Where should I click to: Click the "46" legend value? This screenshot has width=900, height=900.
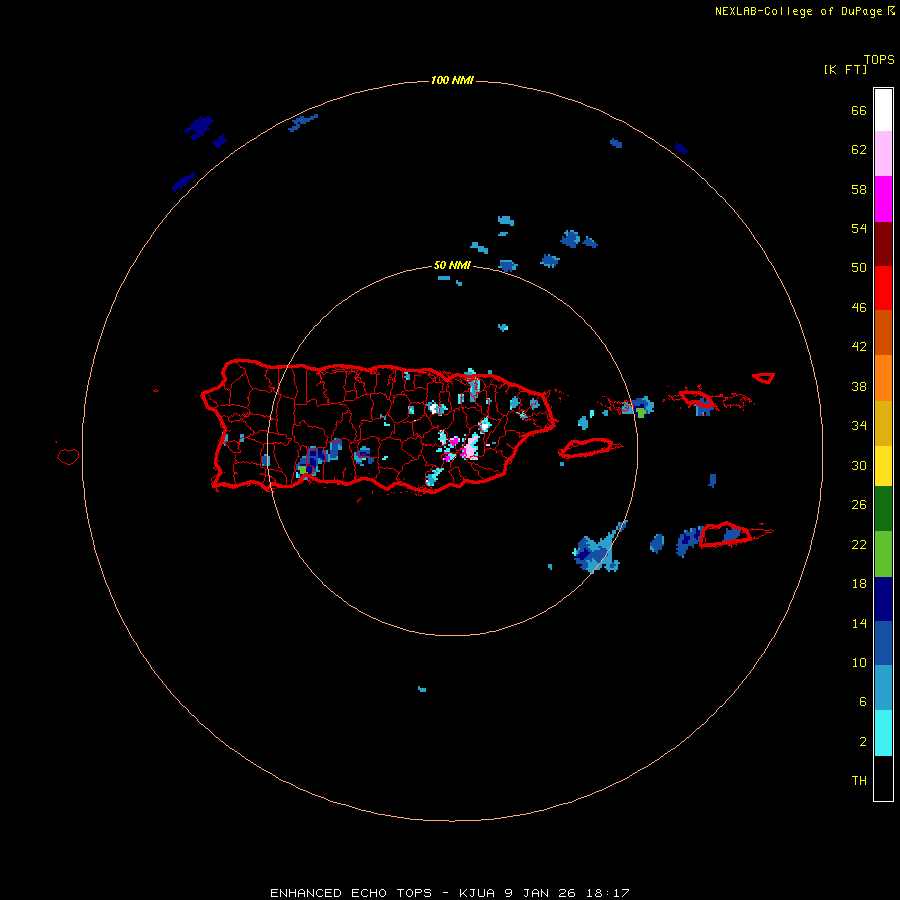click(859, 308)
